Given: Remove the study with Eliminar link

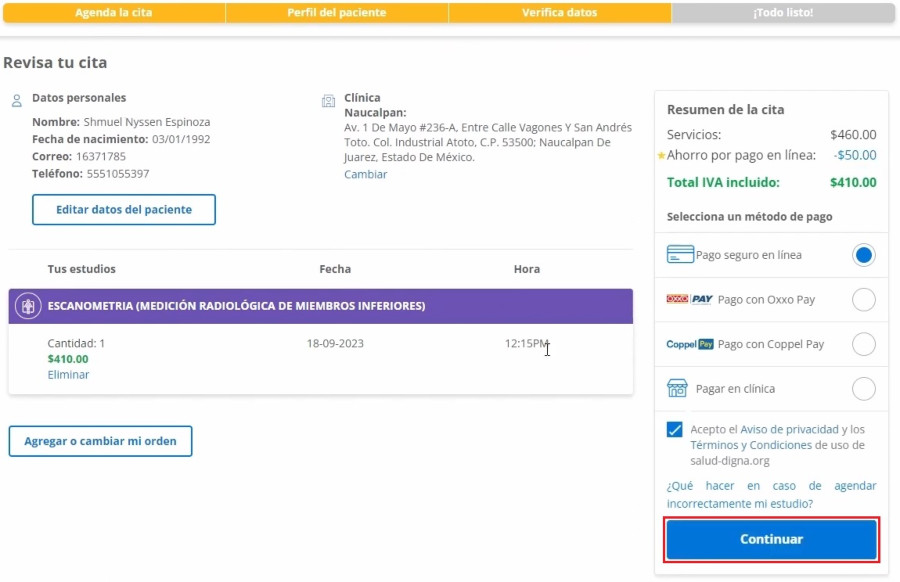Looking at the screenshot, I should (68, 375).
